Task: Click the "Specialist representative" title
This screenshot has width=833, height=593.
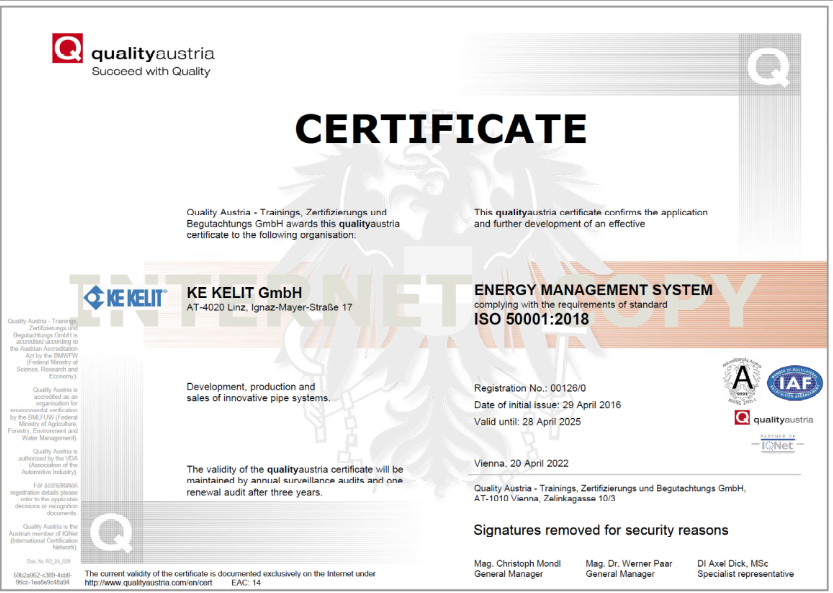Action: pyautogui.click(x=745, y=574)
